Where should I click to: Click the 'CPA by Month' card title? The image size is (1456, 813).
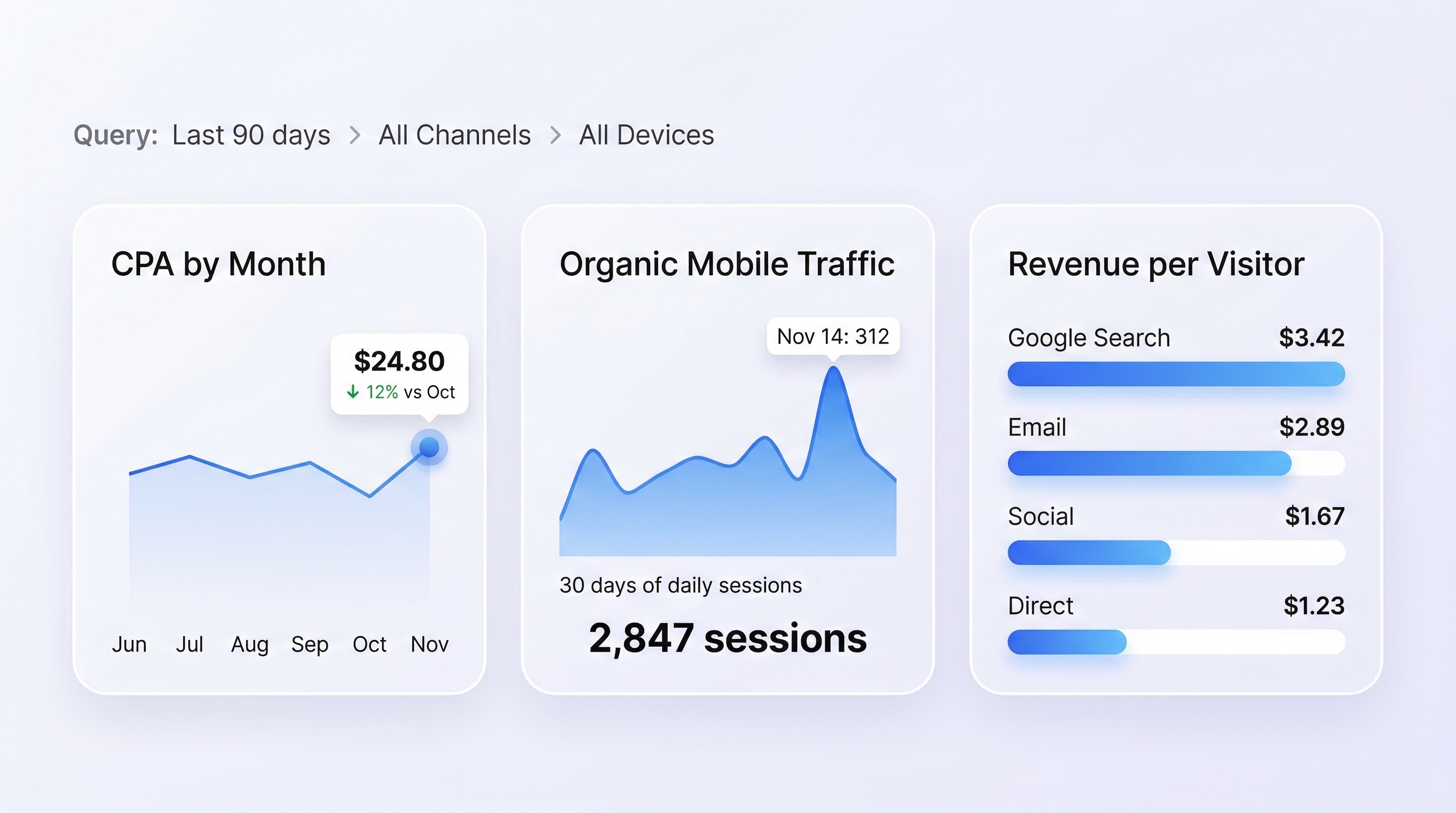(218, 264)
